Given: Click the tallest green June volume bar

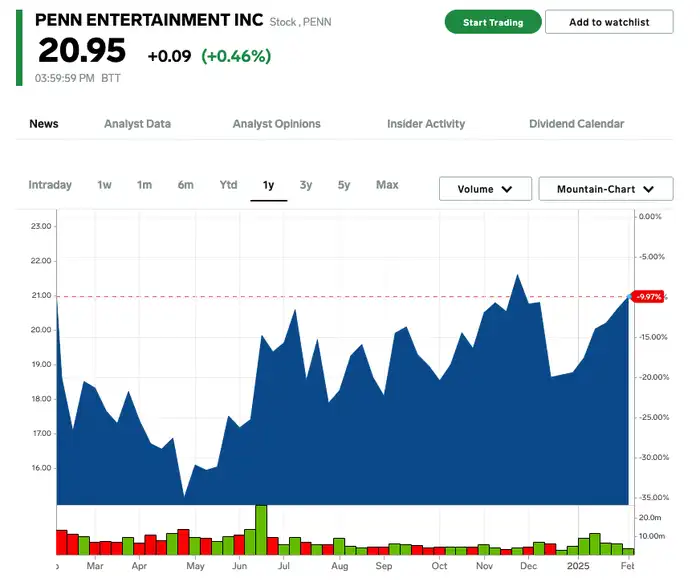Looking at the screenshot, I should [x=261, y=530].
